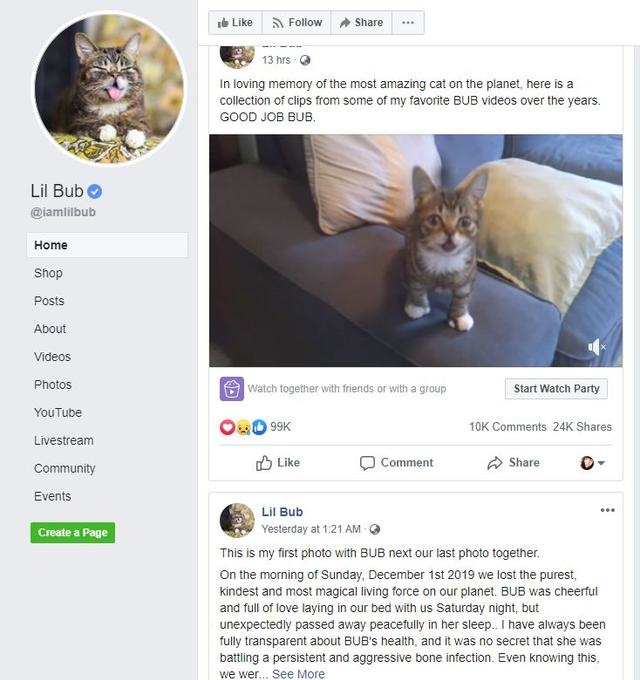This screenshot has height=680, width=640.
Task: Click the heart reaction icon
Action: coord(227,427)
